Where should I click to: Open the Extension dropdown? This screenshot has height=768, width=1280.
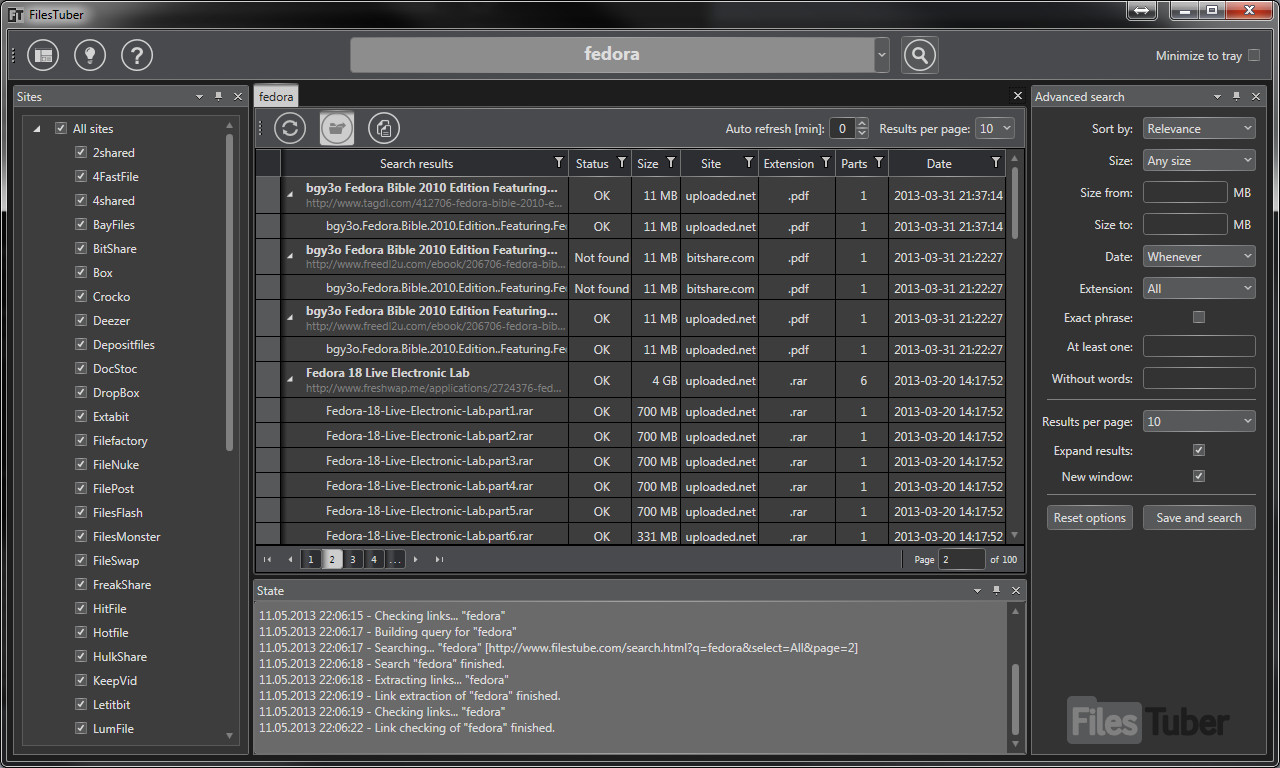point(1199,289)
